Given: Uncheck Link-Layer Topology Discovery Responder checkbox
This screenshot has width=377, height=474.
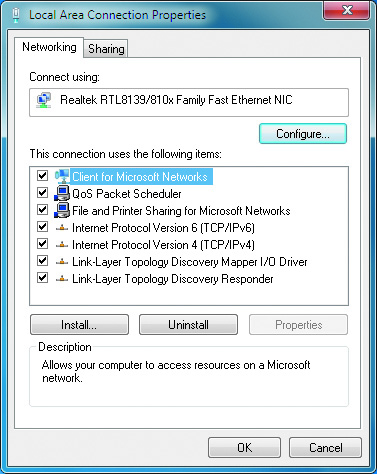Looking at the screenshot, I should tap(42, 278).
